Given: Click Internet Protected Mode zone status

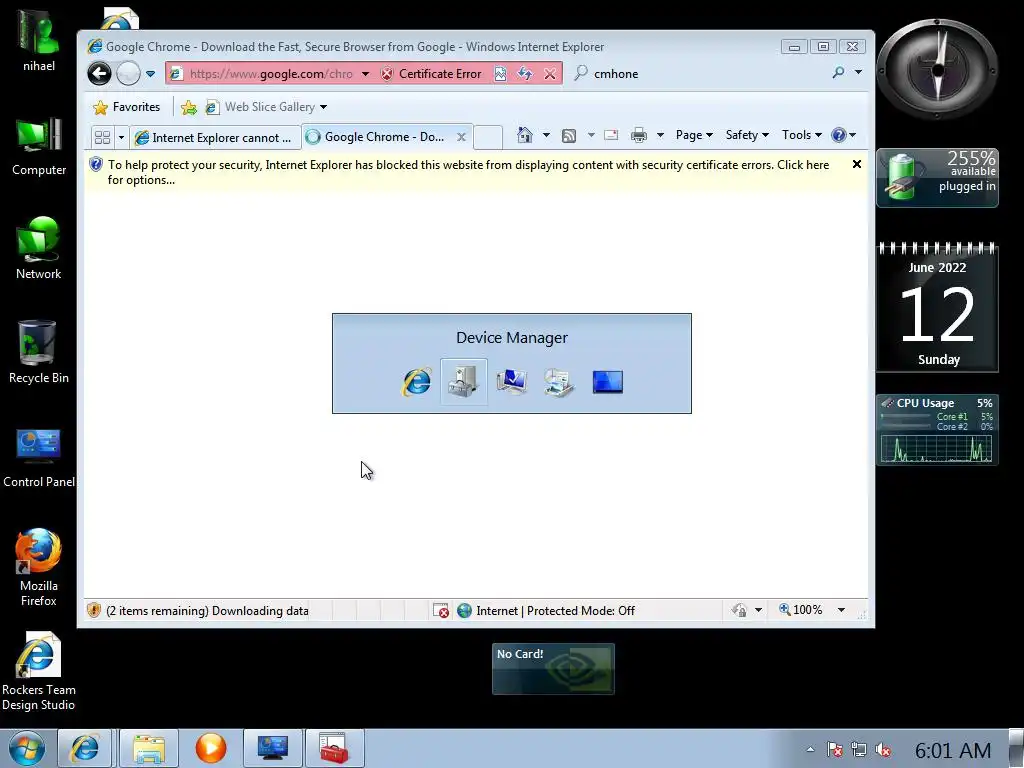Looking at the screenshot, I should [x=546, y=611].
